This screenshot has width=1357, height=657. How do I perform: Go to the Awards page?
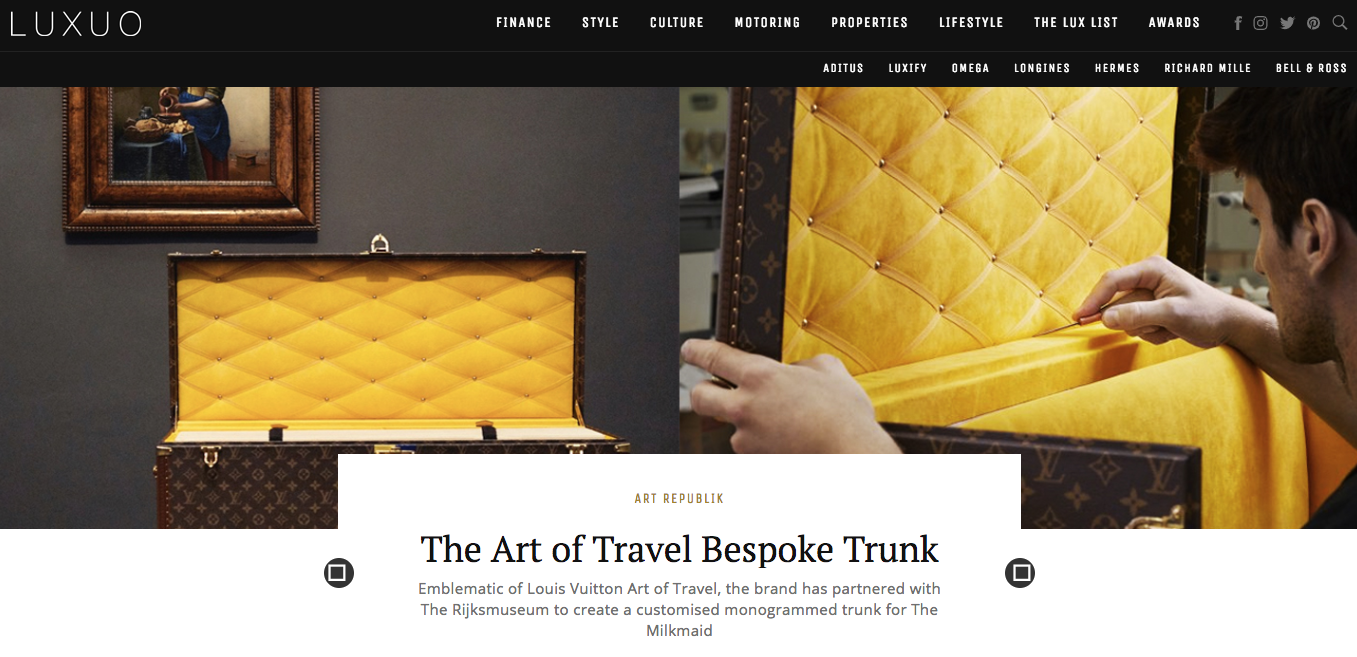point(1174,23)
